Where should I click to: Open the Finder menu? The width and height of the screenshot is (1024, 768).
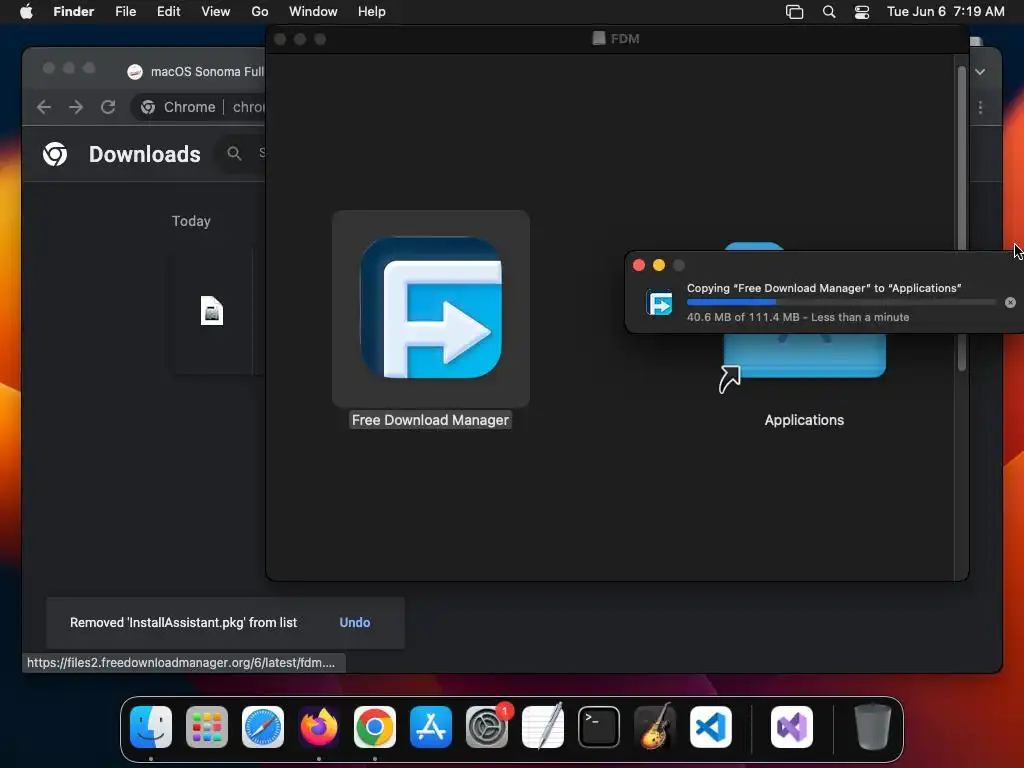[74, 12]
